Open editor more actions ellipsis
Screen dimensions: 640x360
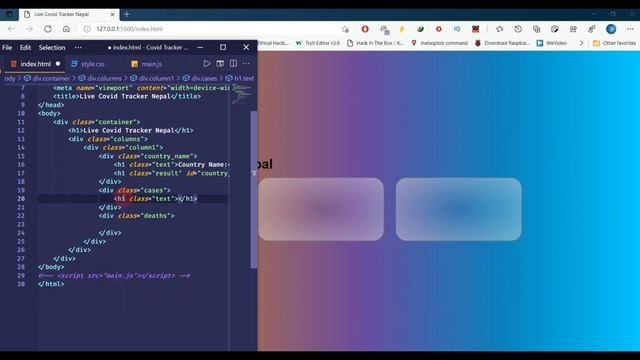tap(246, 64)
